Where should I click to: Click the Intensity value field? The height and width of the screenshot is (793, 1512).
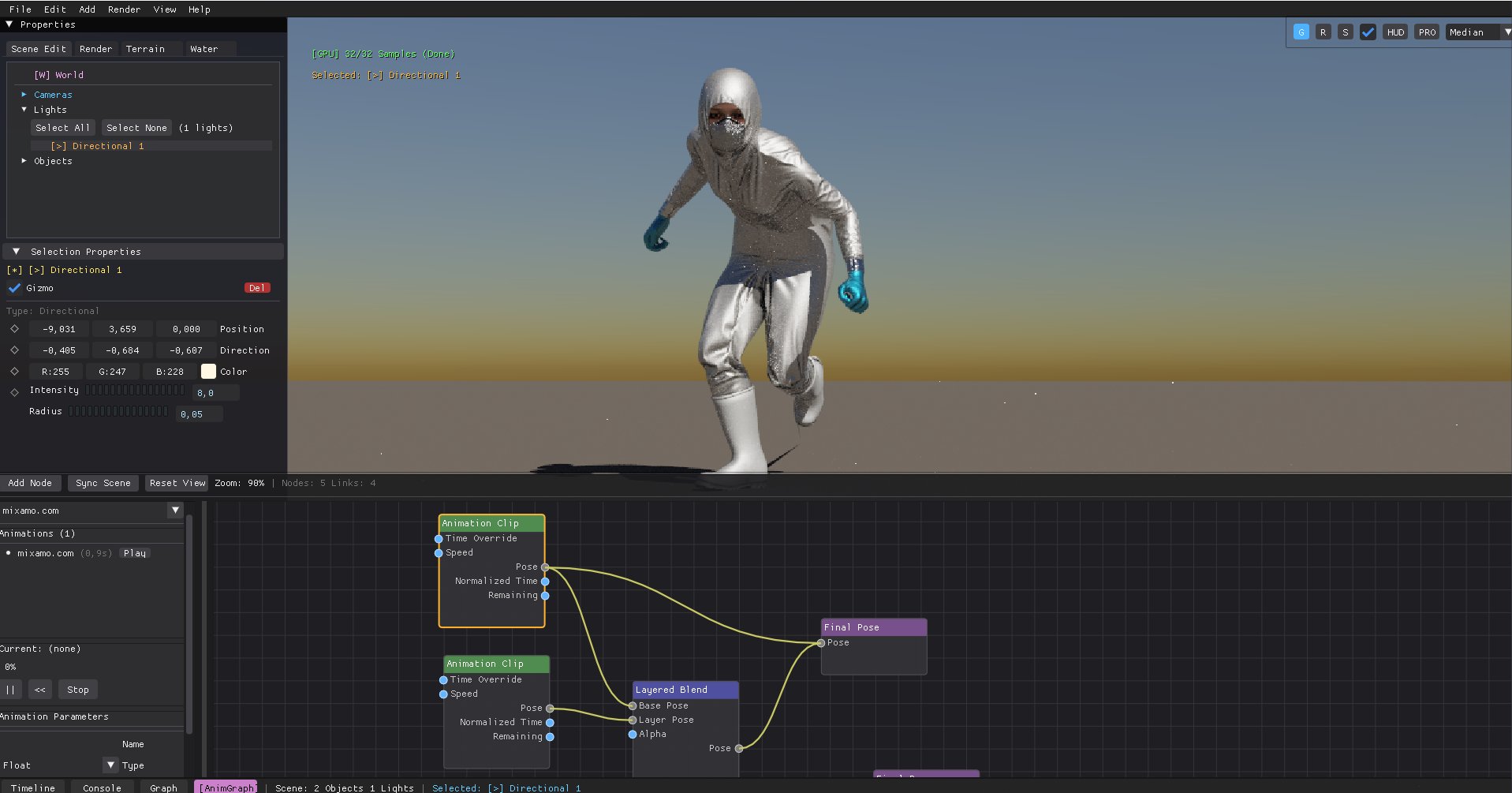click(x=215, y=393)
